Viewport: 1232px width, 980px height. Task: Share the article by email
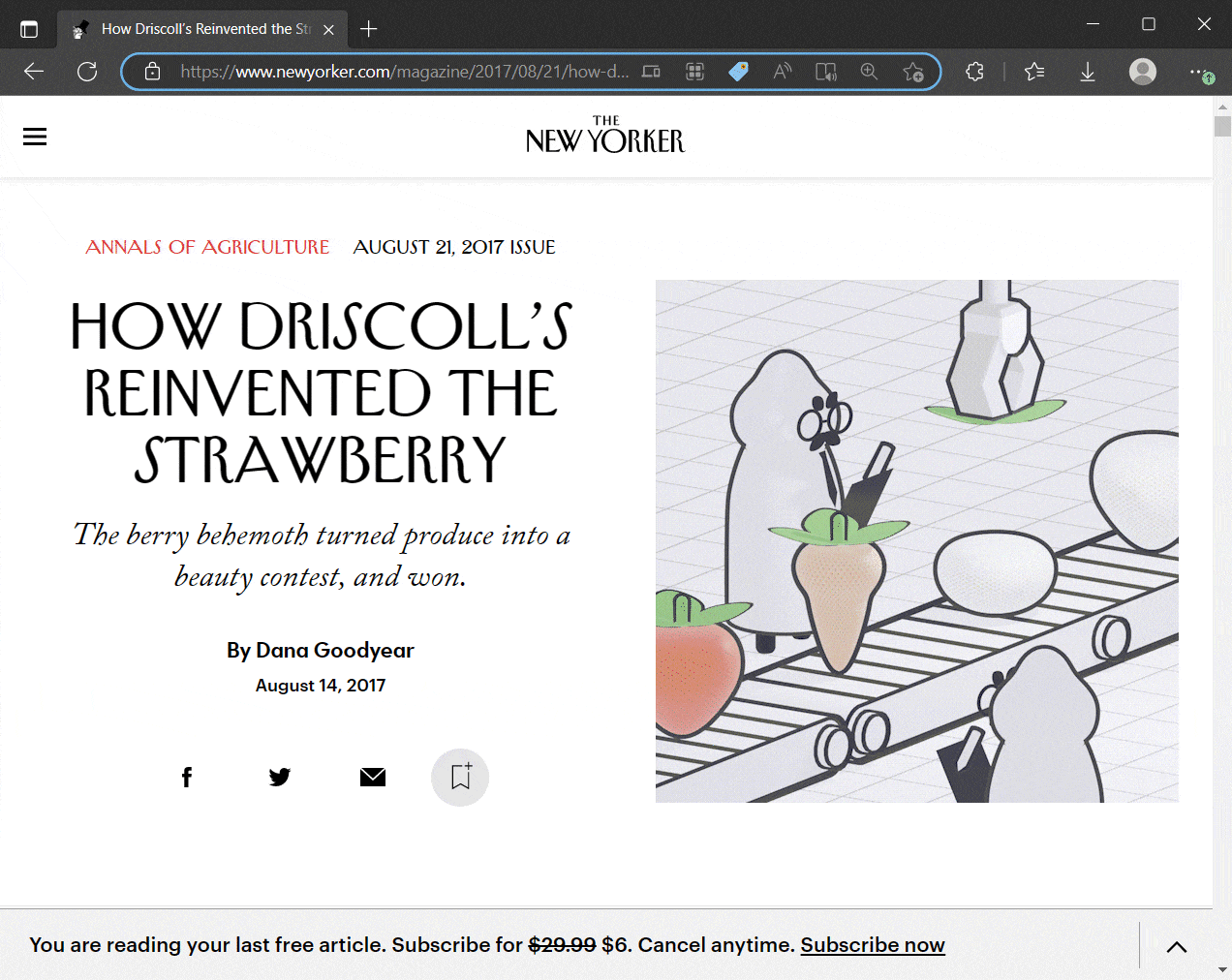(373, 777)
